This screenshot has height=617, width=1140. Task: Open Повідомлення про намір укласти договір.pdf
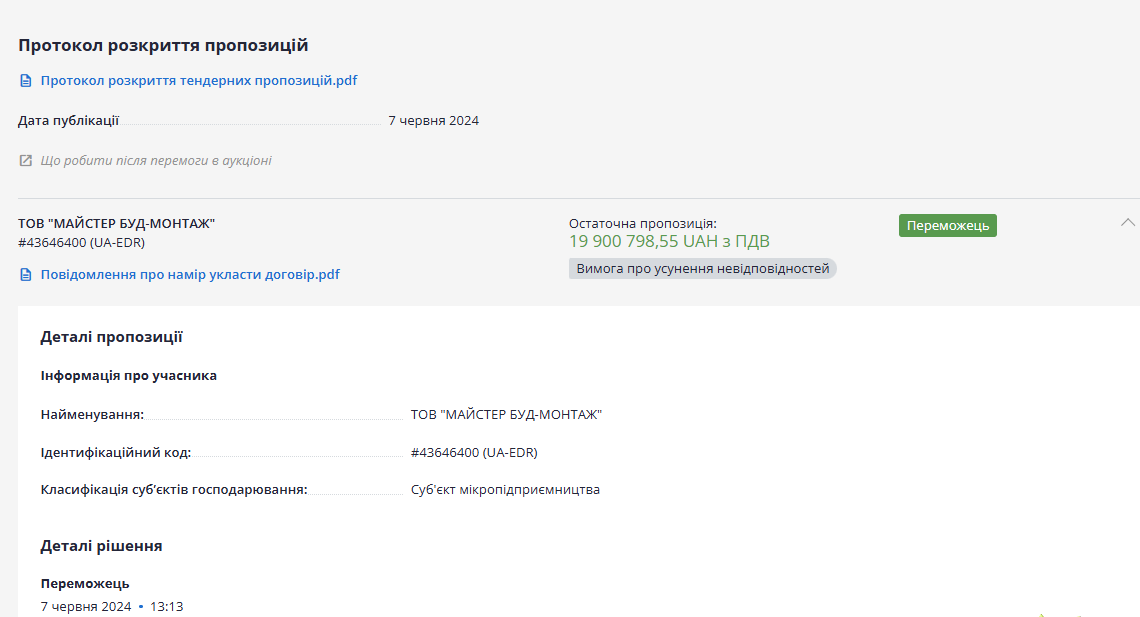point(190,274)
